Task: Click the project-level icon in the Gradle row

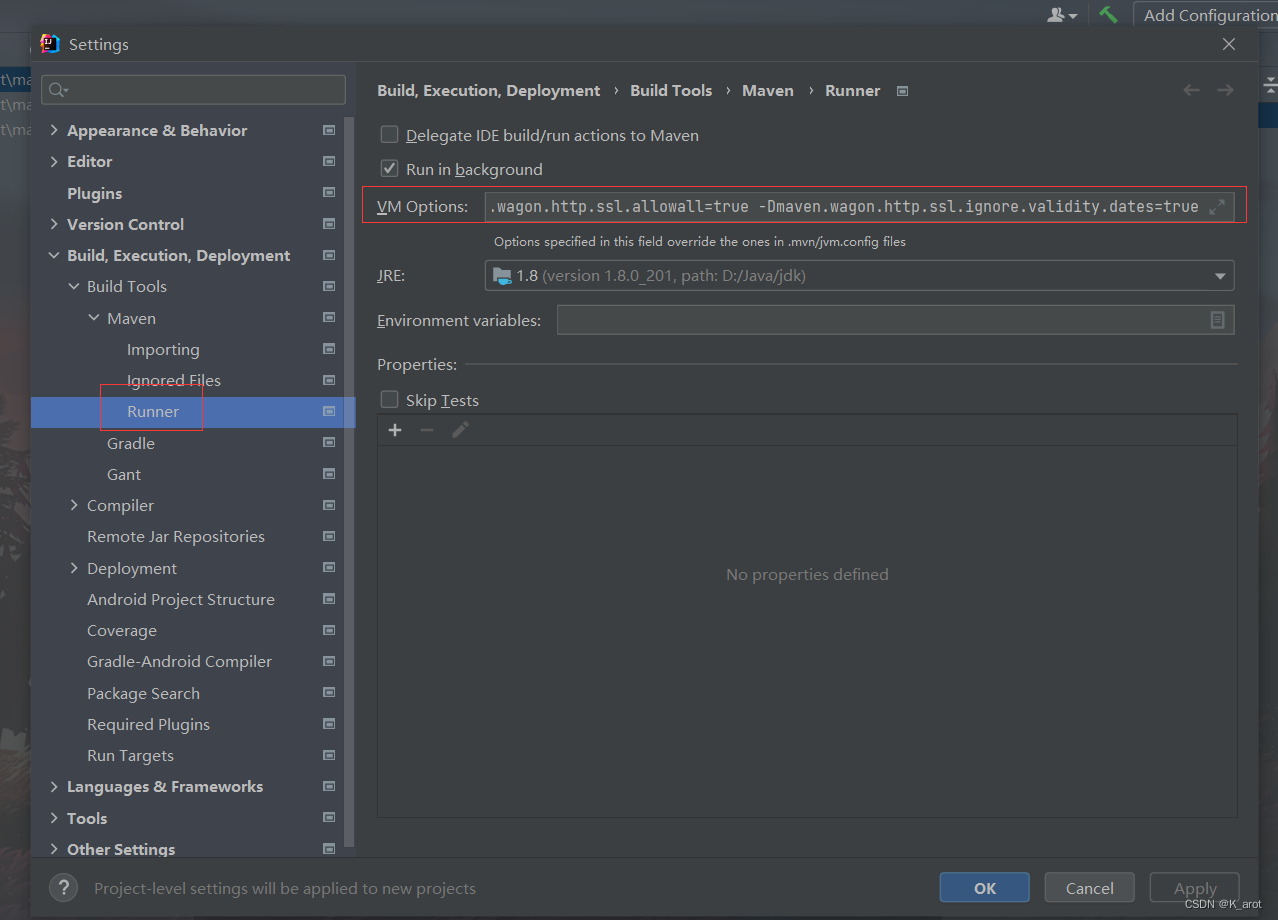Action: (x=329, y=443)
